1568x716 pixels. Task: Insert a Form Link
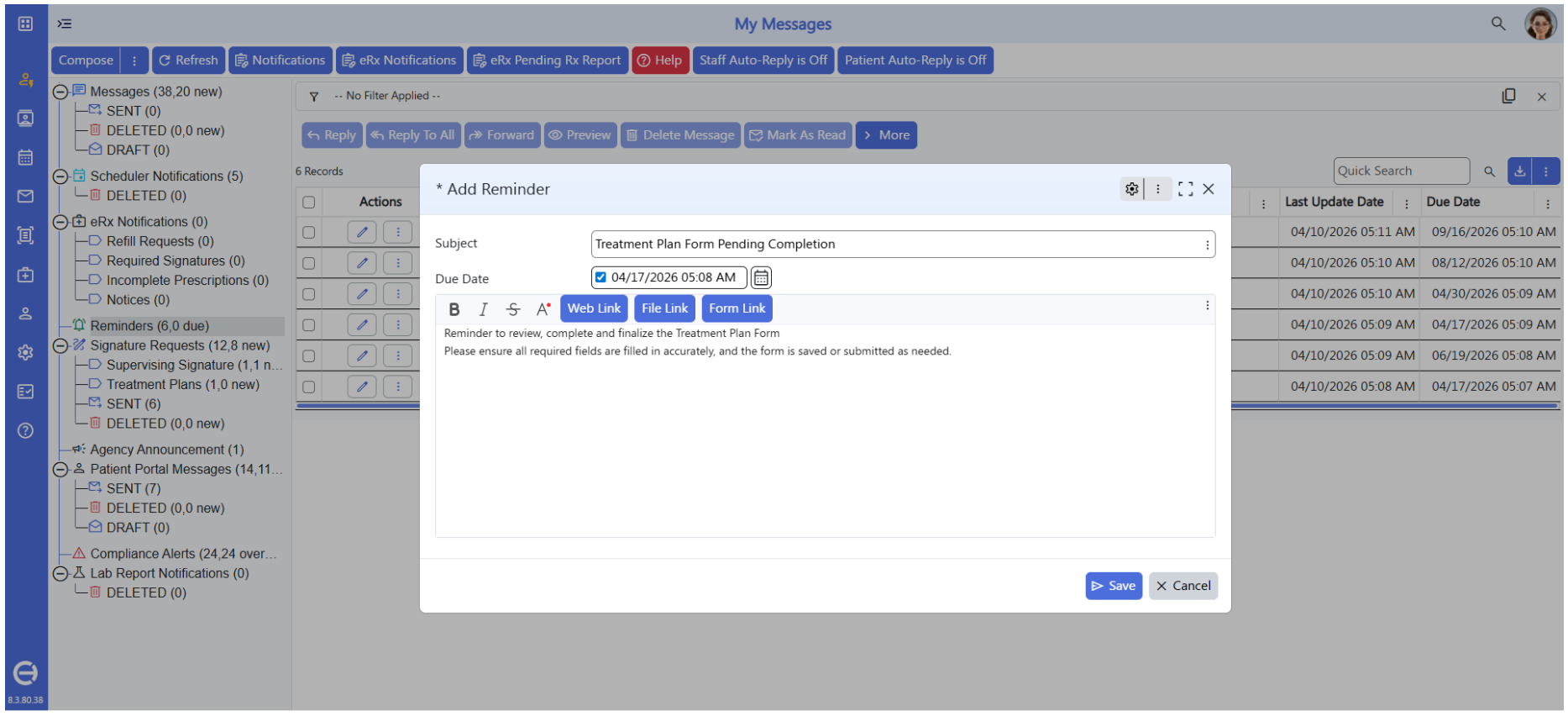click(x=737, y=309)
